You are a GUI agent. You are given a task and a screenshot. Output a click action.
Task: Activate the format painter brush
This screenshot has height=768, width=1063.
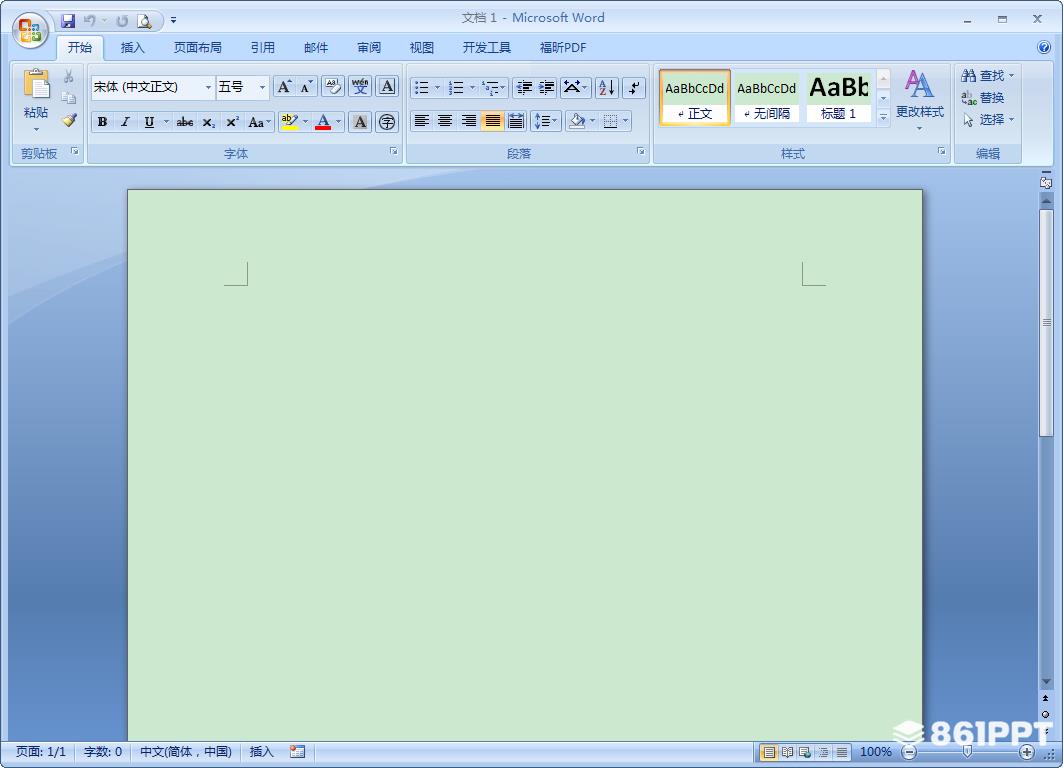click(x=68, y=120)
